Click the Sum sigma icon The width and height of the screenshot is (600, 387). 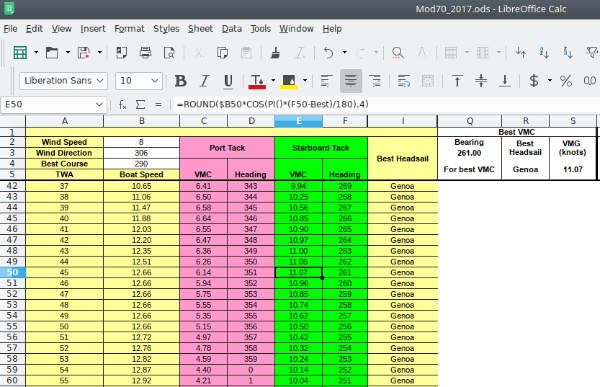[140, 105]
